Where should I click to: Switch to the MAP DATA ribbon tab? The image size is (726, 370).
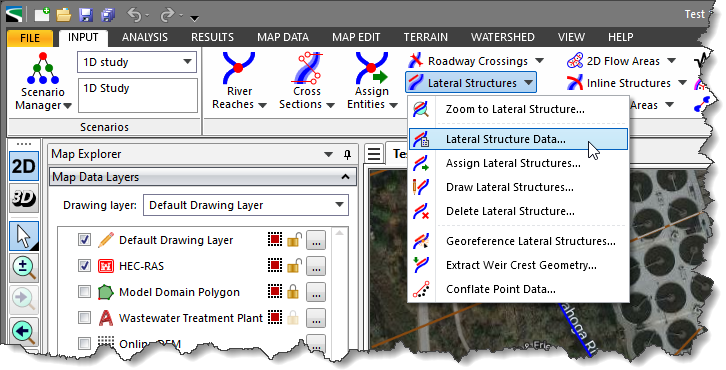click(283, 37)
